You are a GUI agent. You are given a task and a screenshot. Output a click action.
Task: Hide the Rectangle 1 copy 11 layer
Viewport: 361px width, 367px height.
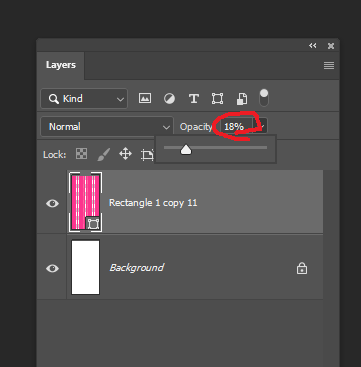coord(52,203)
